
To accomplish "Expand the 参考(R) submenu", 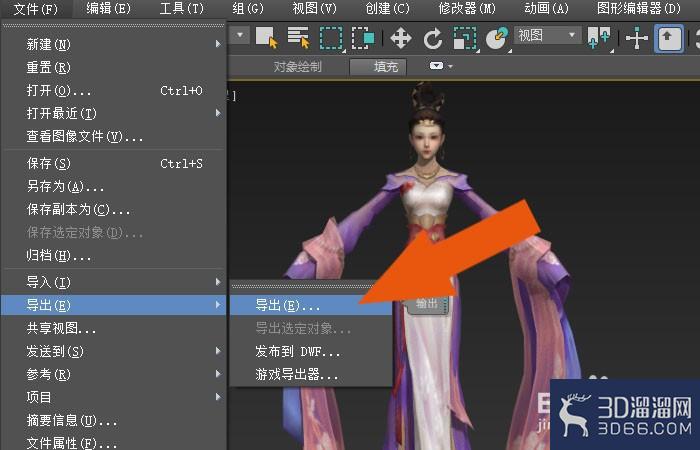I will click(114, 374).
